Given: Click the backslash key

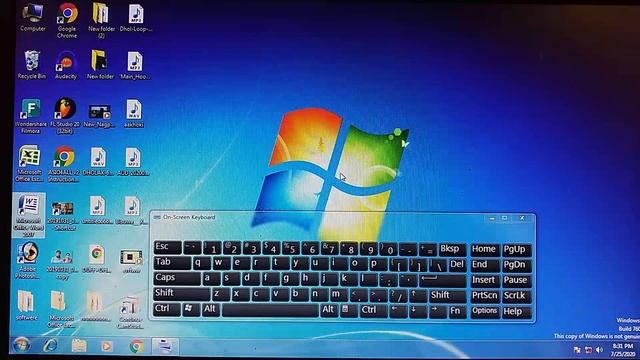Looking at the screenshot, I should pos(437,264).
